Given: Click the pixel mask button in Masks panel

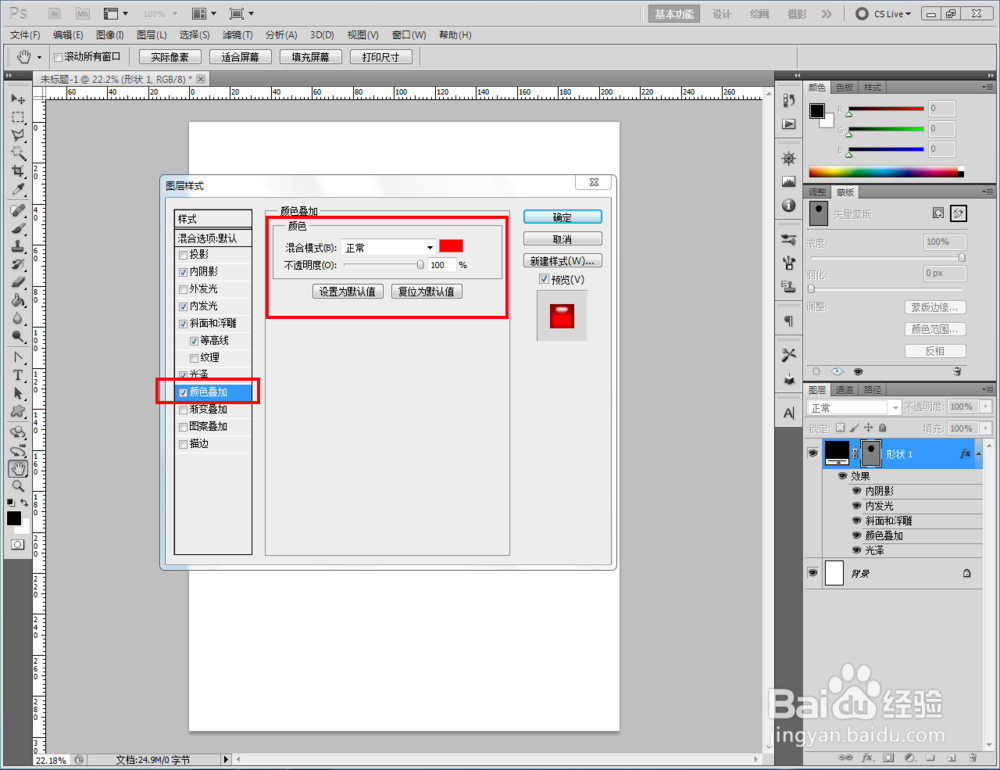Looking at the screenshot, I should click(938, 213).
